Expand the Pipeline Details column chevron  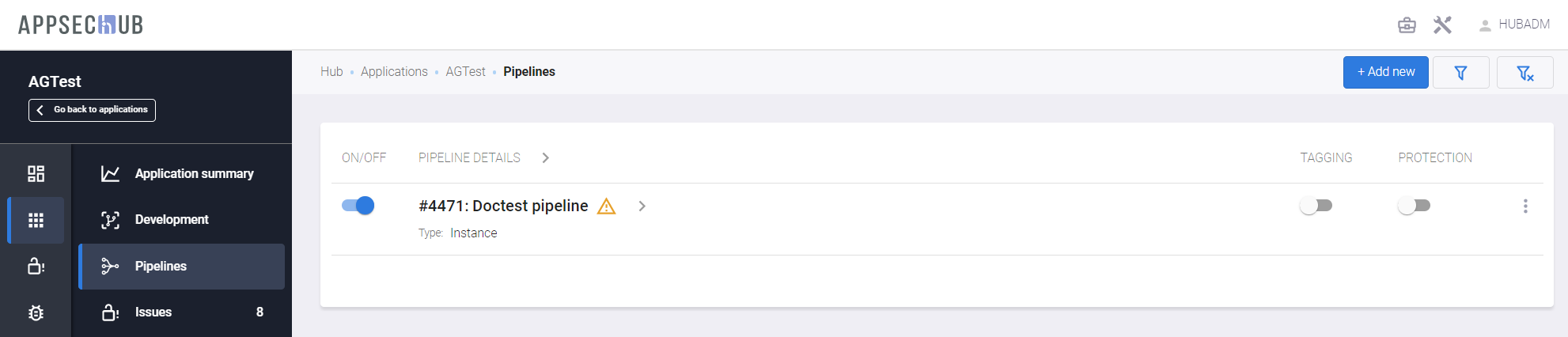(546, 158)
